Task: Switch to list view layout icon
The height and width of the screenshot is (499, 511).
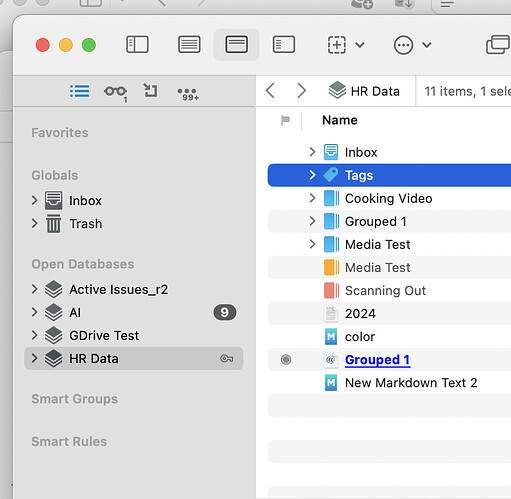Action: click(x=189, y=45)
